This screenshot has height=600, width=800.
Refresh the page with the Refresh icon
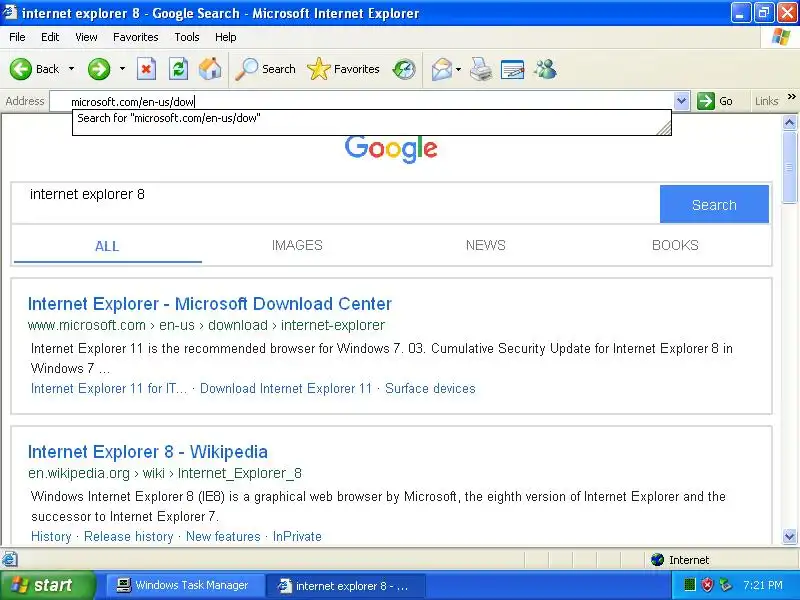(x=179, y=69)
